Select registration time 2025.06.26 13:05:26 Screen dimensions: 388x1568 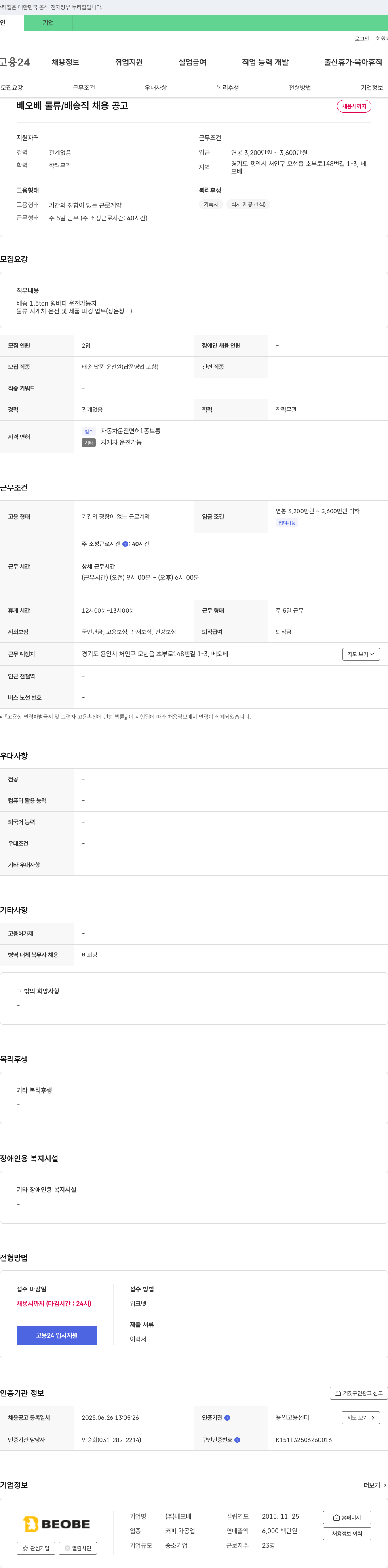(110, 1418)
